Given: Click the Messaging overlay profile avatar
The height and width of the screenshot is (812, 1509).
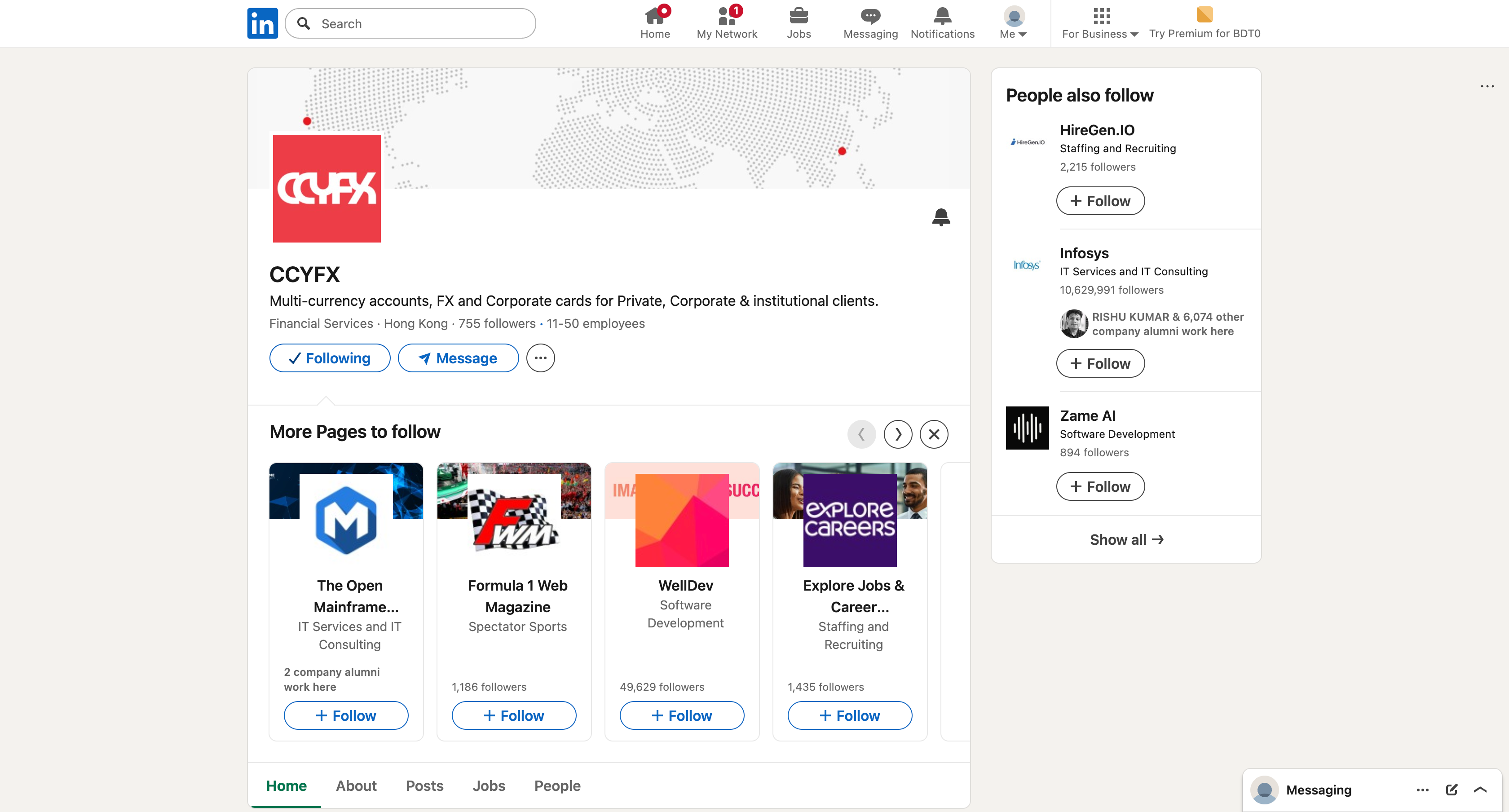Looking at the screenshot, I should pyautogui.click(x=1264, y=790).
